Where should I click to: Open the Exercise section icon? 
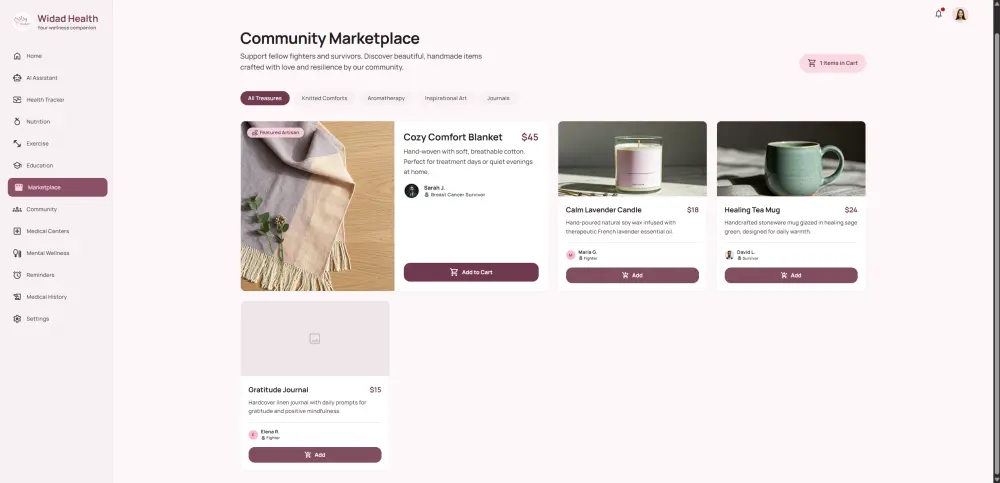pyautogui.click(x=17, y=144)
